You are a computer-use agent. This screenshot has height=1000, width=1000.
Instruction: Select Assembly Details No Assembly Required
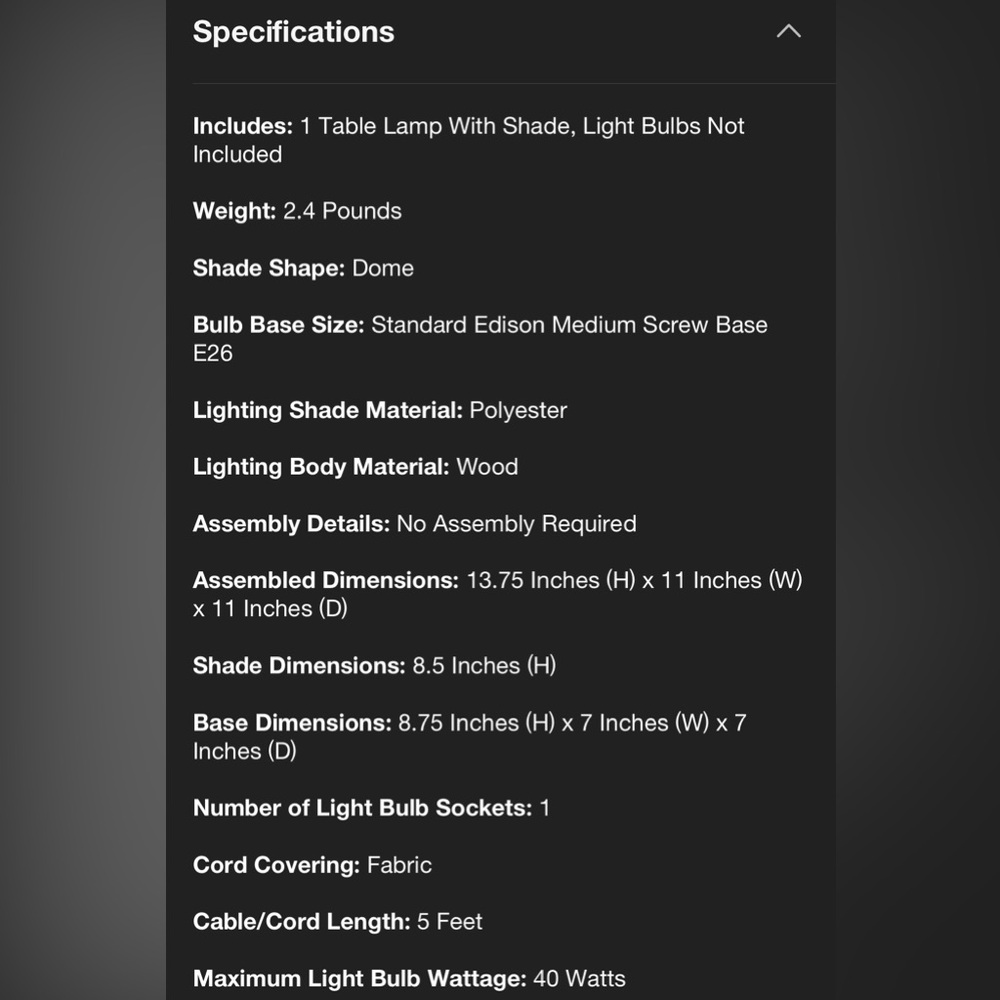pyautogui.click(x=415, y=524)
